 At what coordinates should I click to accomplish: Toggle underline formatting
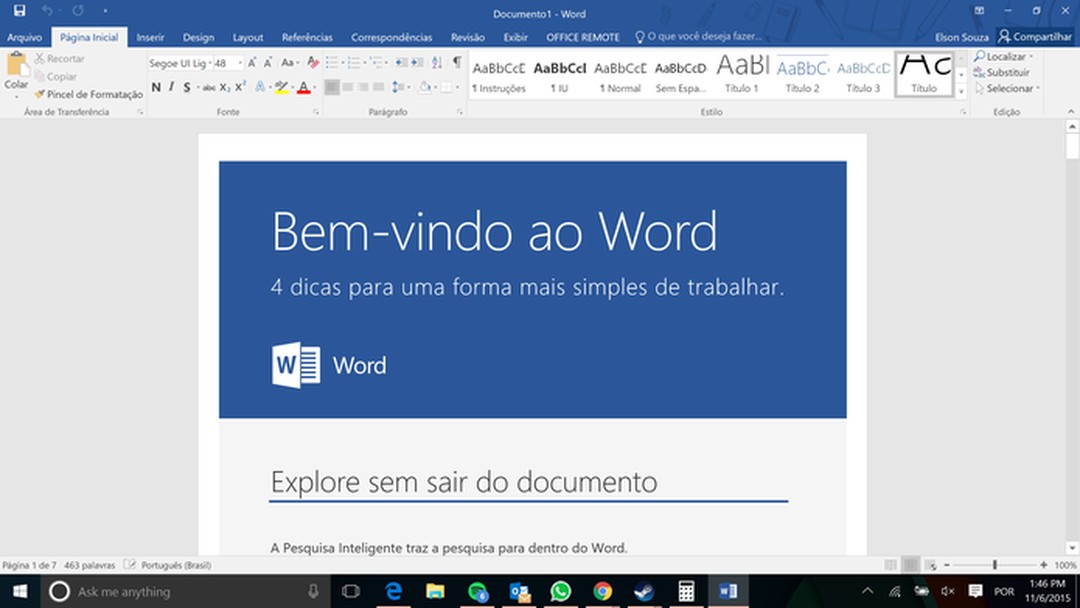pyautogui.click(x=186, y=86)
